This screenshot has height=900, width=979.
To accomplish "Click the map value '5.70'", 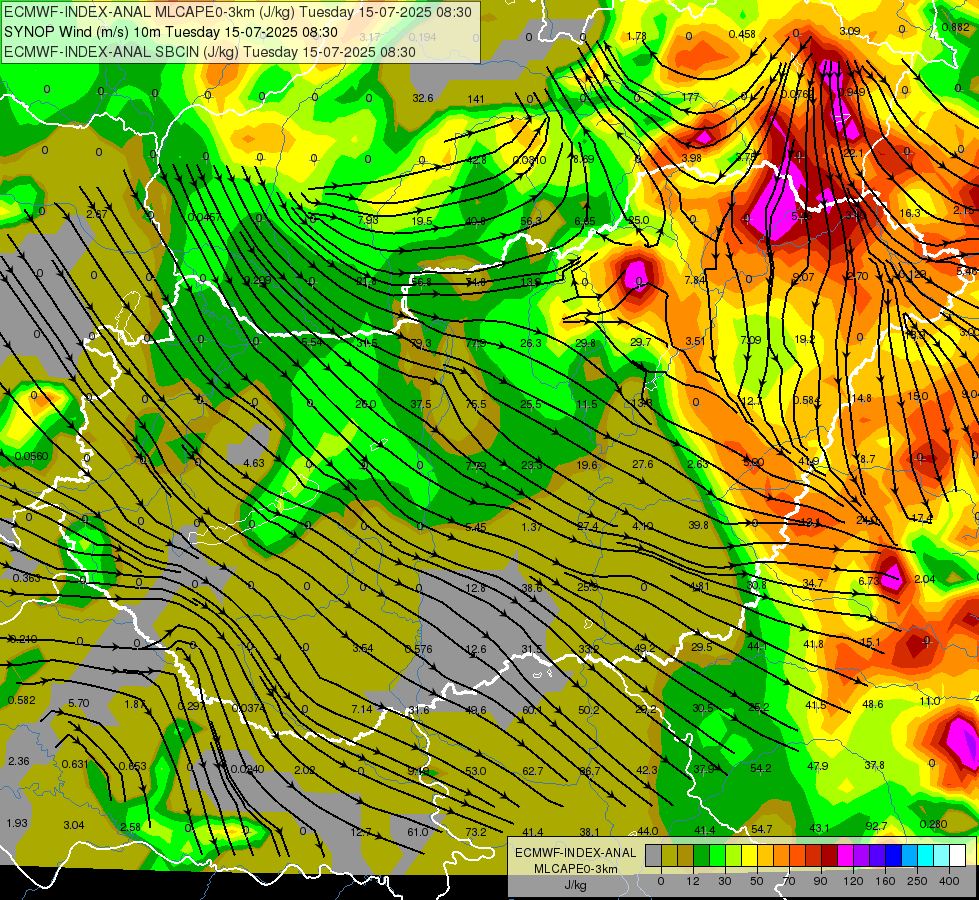I will (79, 703).
